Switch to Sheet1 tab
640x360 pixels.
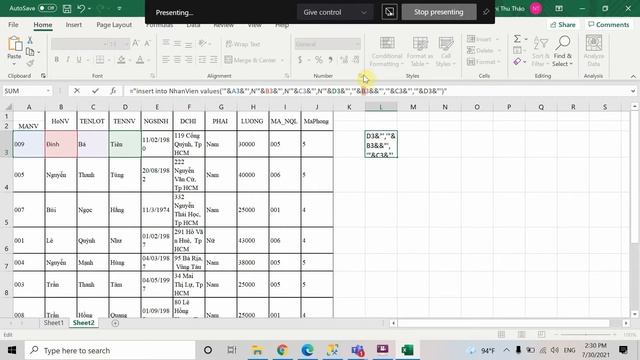pos(53,323)
